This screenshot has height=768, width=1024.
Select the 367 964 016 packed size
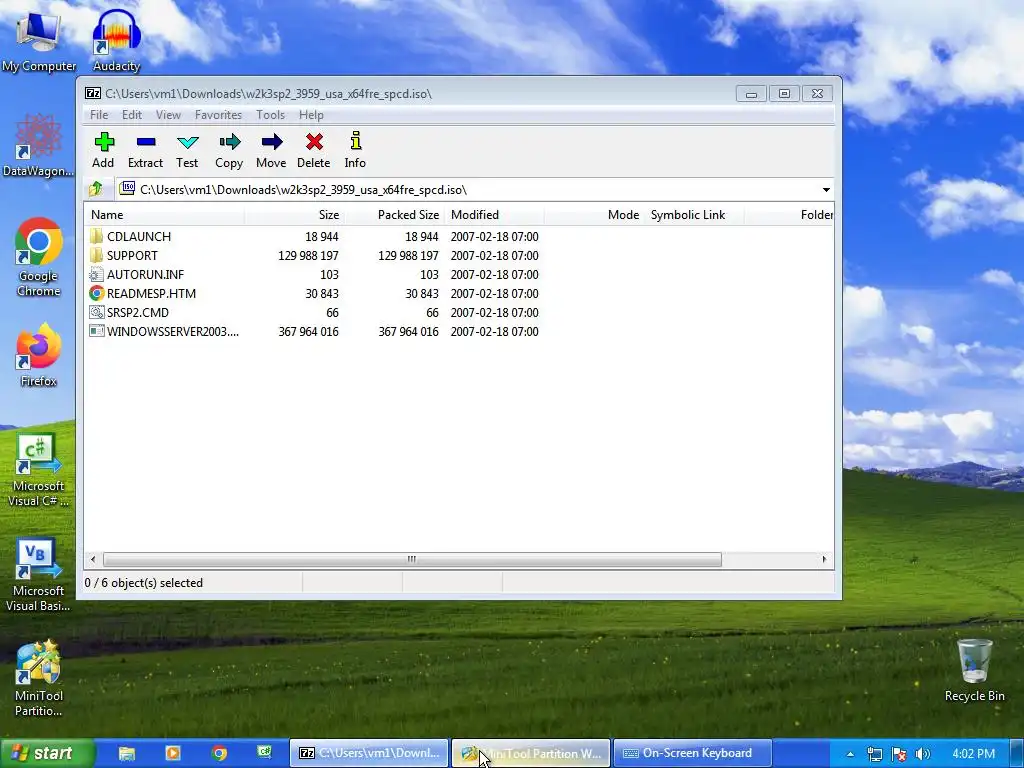[x=408, y=332]
